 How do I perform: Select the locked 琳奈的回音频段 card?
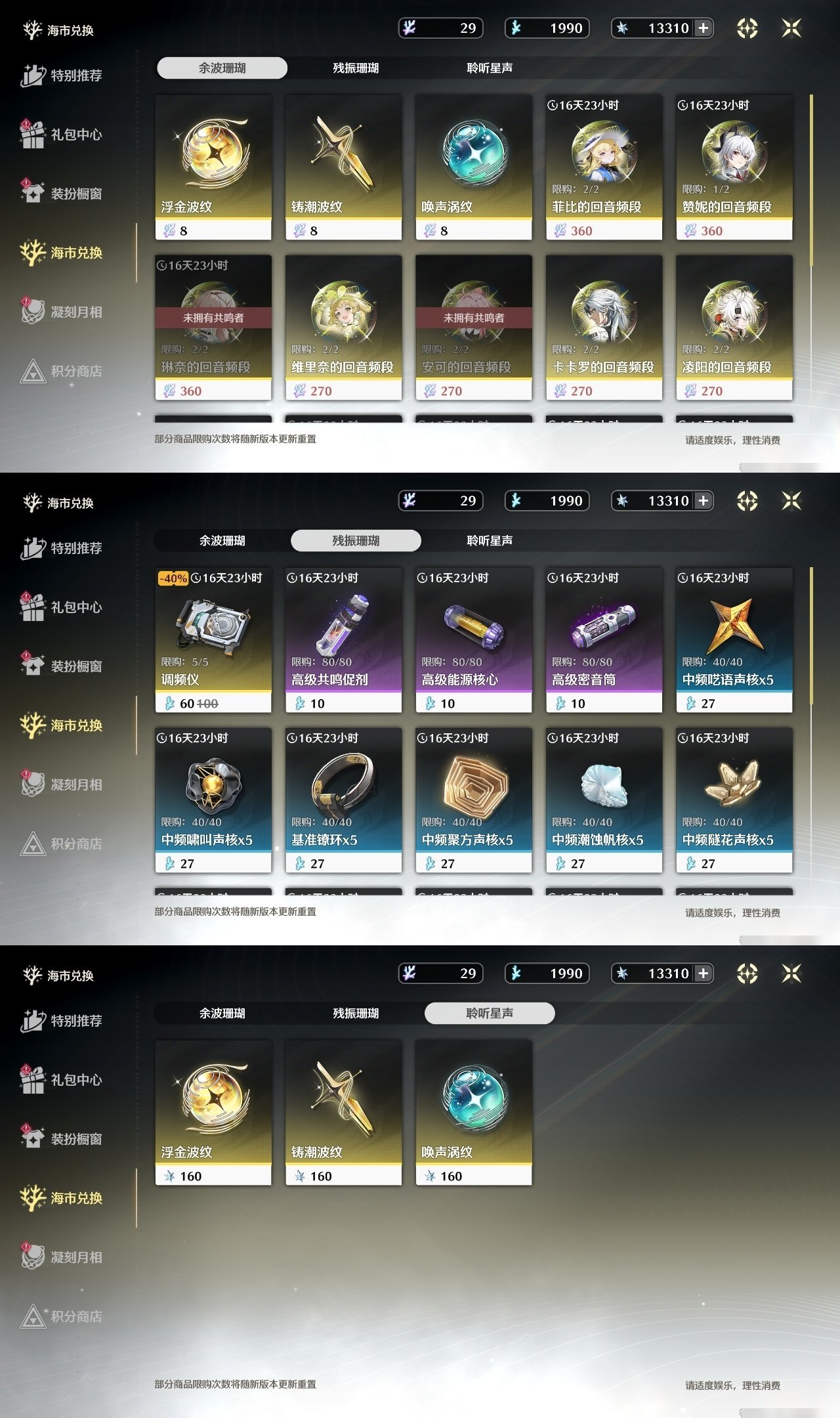point(213,328)
